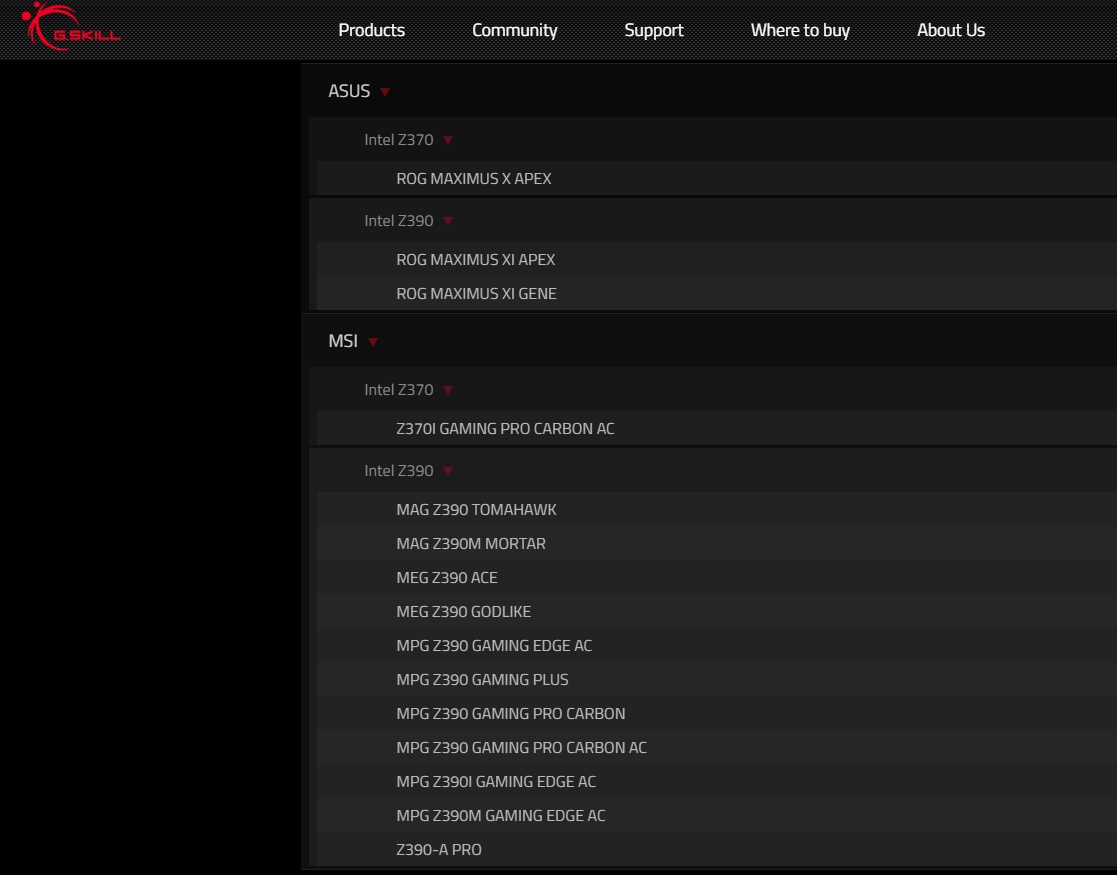Collapse the ASUS section arrow

tap(385, 92)
